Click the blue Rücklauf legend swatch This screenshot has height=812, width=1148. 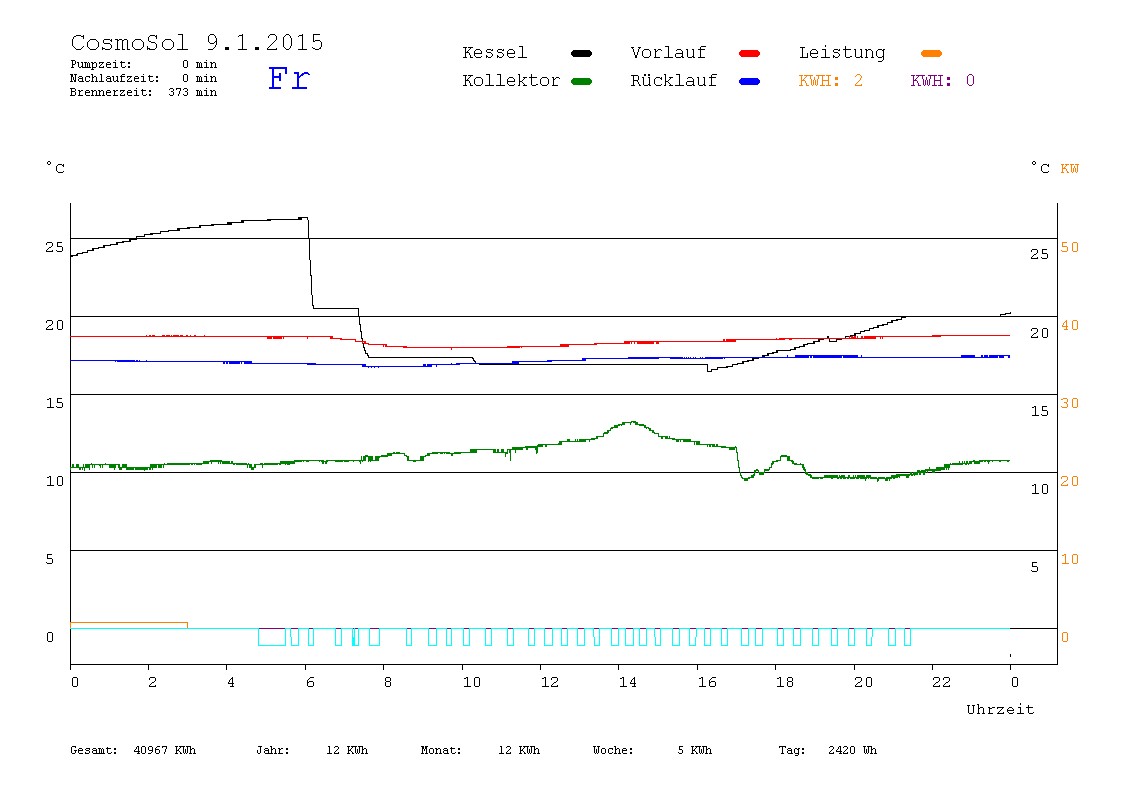pos(750,81)
